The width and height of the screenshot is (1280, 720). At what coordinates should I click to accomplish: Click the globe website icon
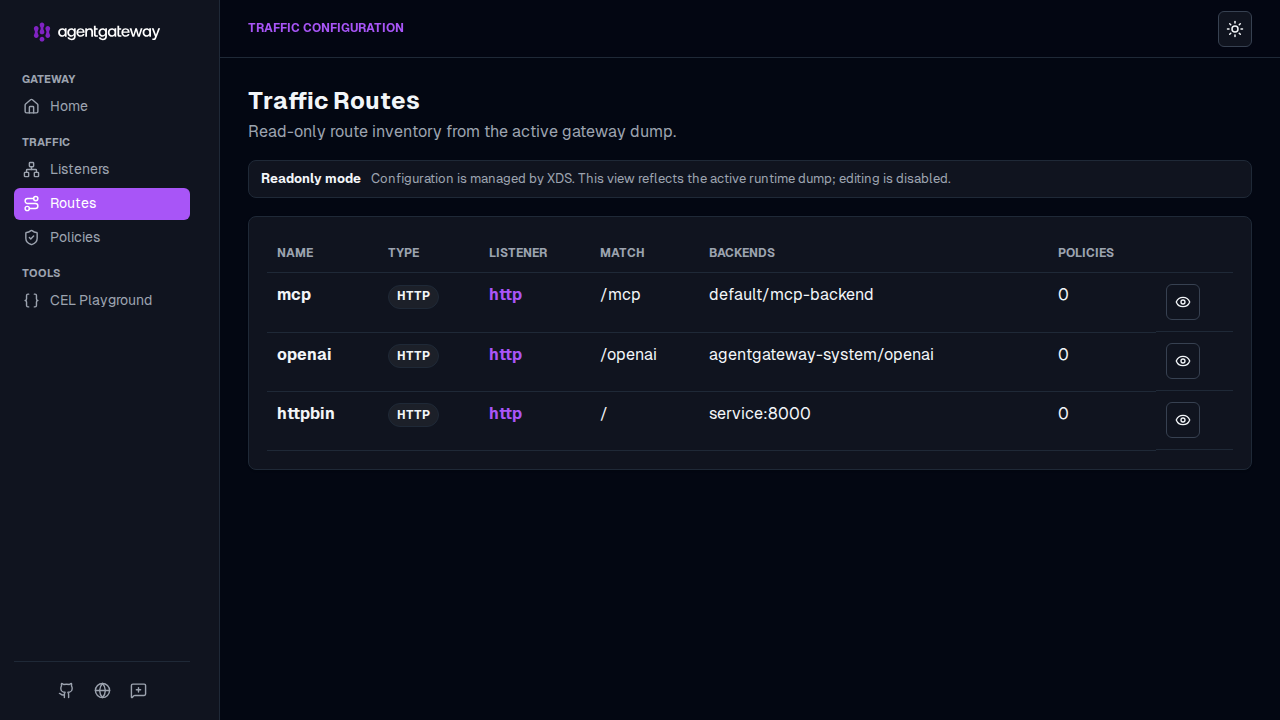click(x=102, y=690)
